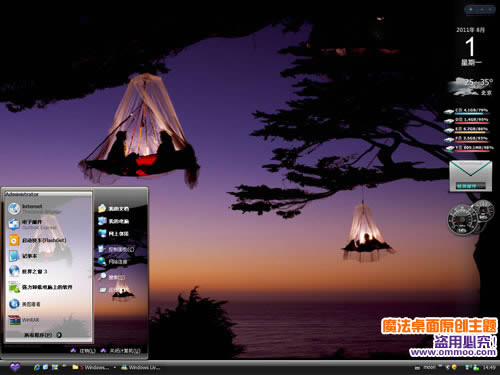Open Network Neighborhood in the Start menu
The image size is (500, 375).
click(x=113, y=234)
